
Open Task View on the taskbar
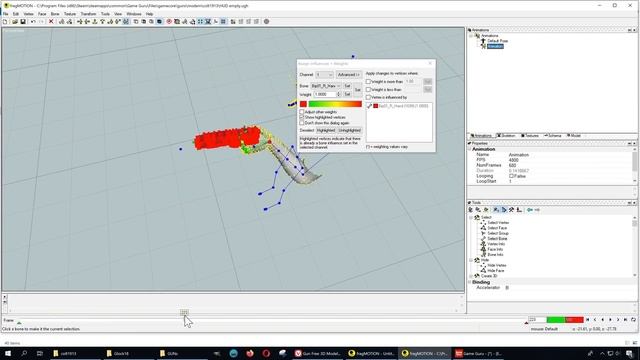point(40,353)
